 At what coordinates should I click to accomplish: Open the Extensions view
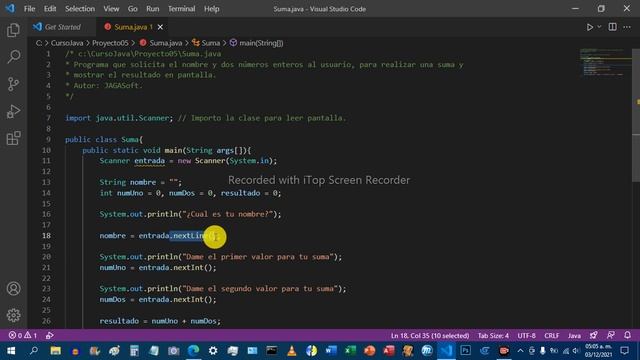coord(13,138)
